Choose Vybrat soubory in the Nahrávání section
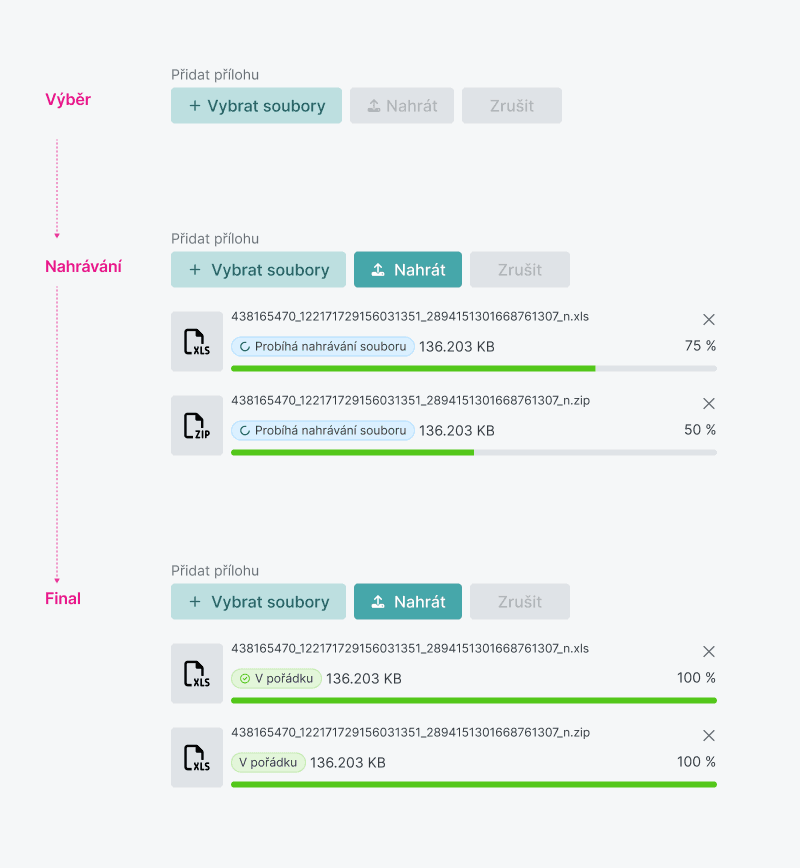Image resolution: width=800 pixels, height=868 pixels. 258,270
